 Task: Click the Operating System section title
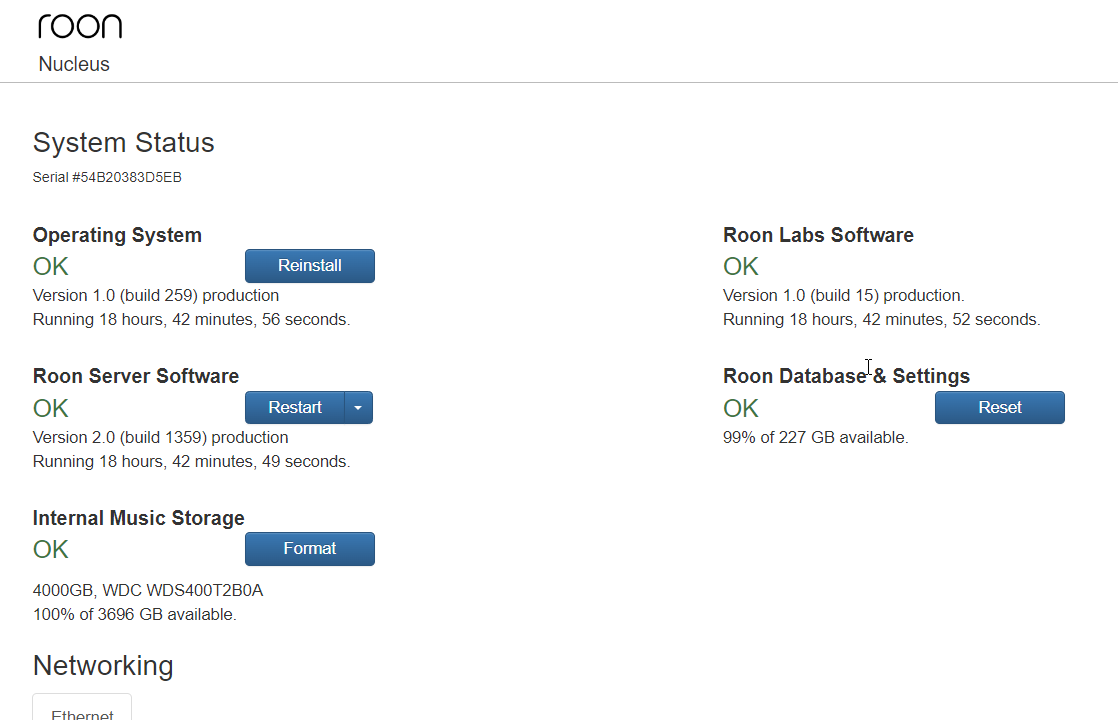(x=117, y=234)
